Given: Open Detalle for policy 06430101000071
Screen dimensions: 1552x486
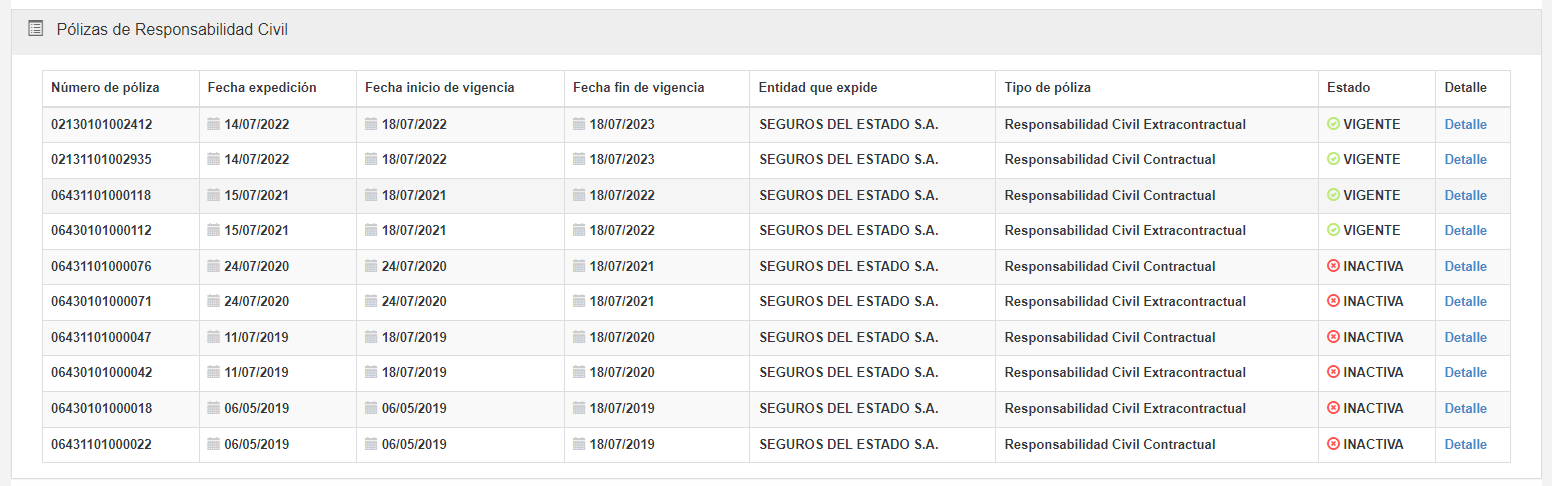Looking at the screenshot, I should (1465, 301).
